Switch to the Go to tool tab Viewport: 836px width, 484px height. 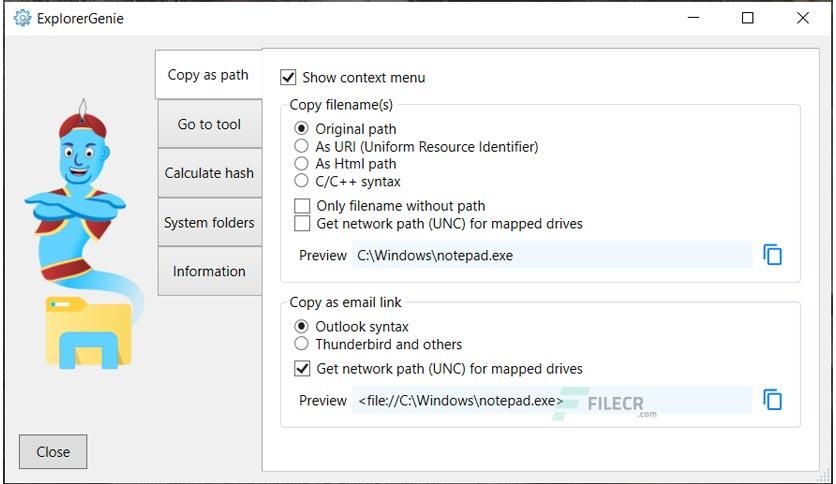pyautogui.click(x=210, y=124)
